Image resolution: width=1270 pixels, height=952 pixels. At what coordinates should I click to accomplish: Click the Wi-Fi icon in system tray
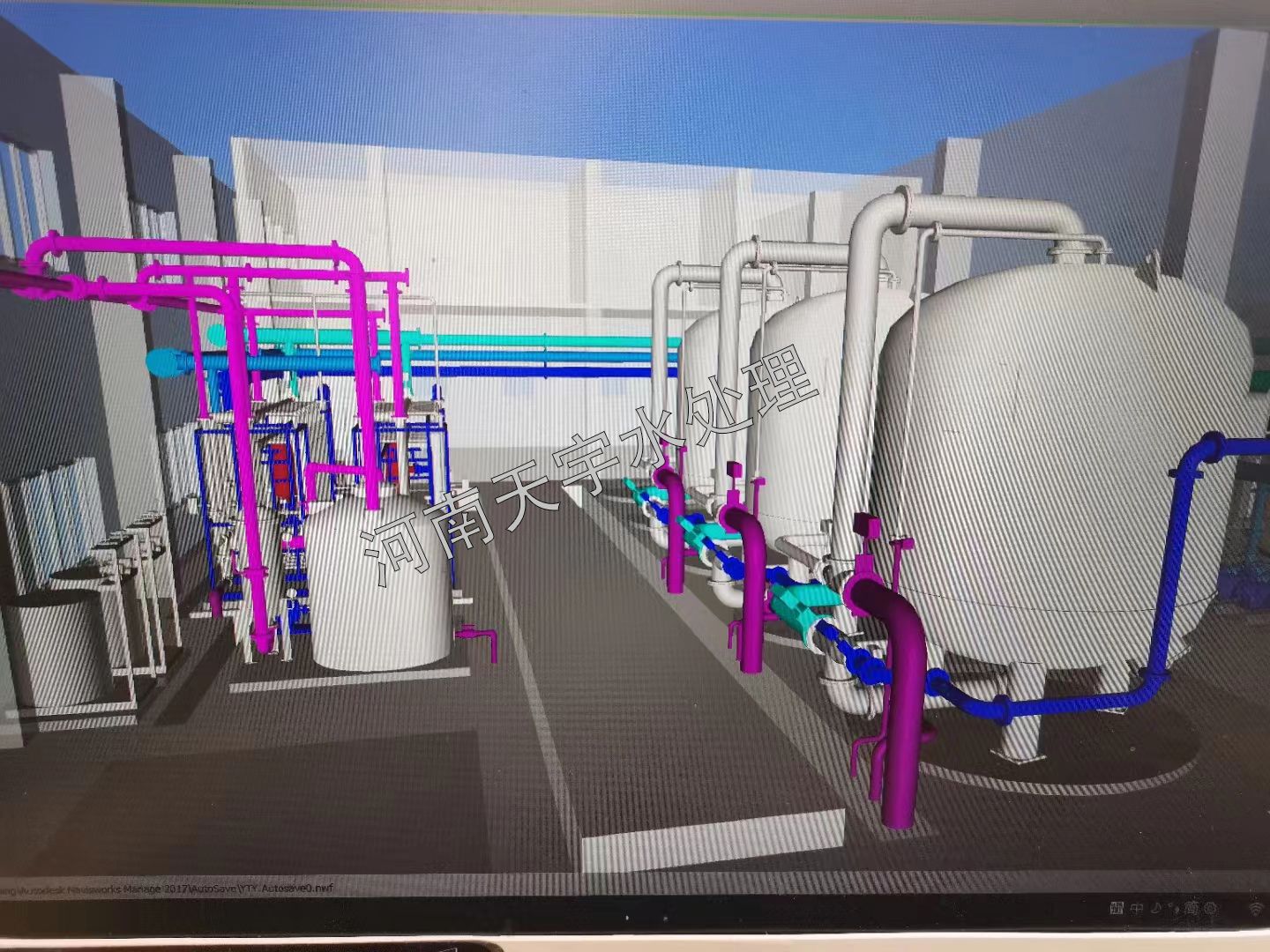pos(1255,907)
